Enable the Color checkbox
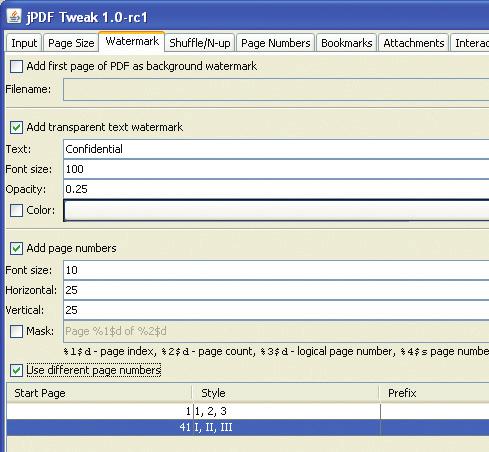The height and width of the screenshot is (452, 489). [x=16, y=211]
